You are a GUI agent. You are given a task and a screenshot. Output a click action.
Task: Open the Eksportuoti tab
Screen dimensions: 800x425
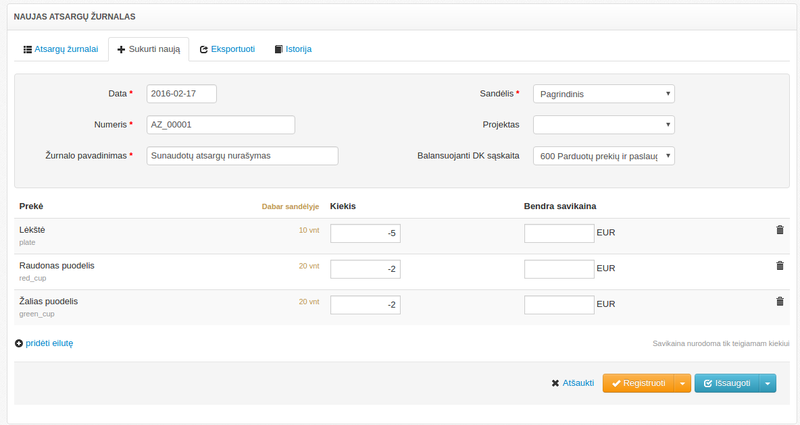(x=226, y=49)
